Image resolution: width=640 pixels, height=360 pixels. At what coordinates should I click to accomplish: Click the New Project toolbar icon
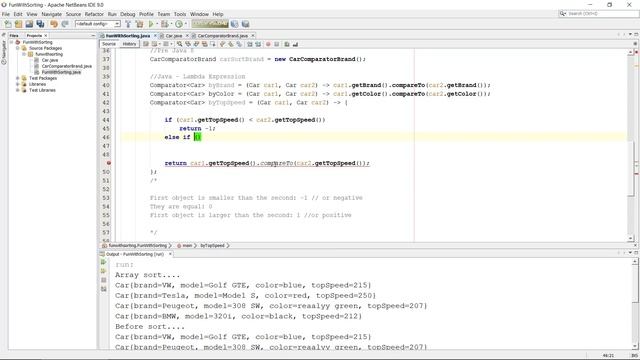(18, 24)
